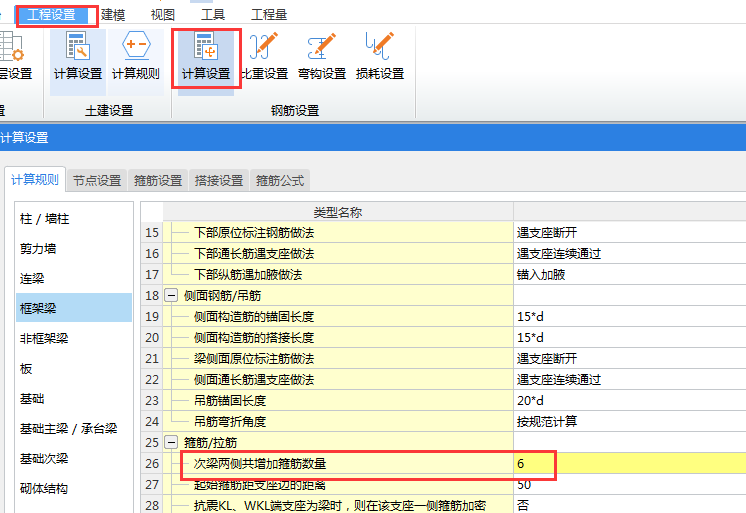Select 基础主梁 / 承台梁 in list
This screenshot has width=746, height=513.
coord(74,428)
